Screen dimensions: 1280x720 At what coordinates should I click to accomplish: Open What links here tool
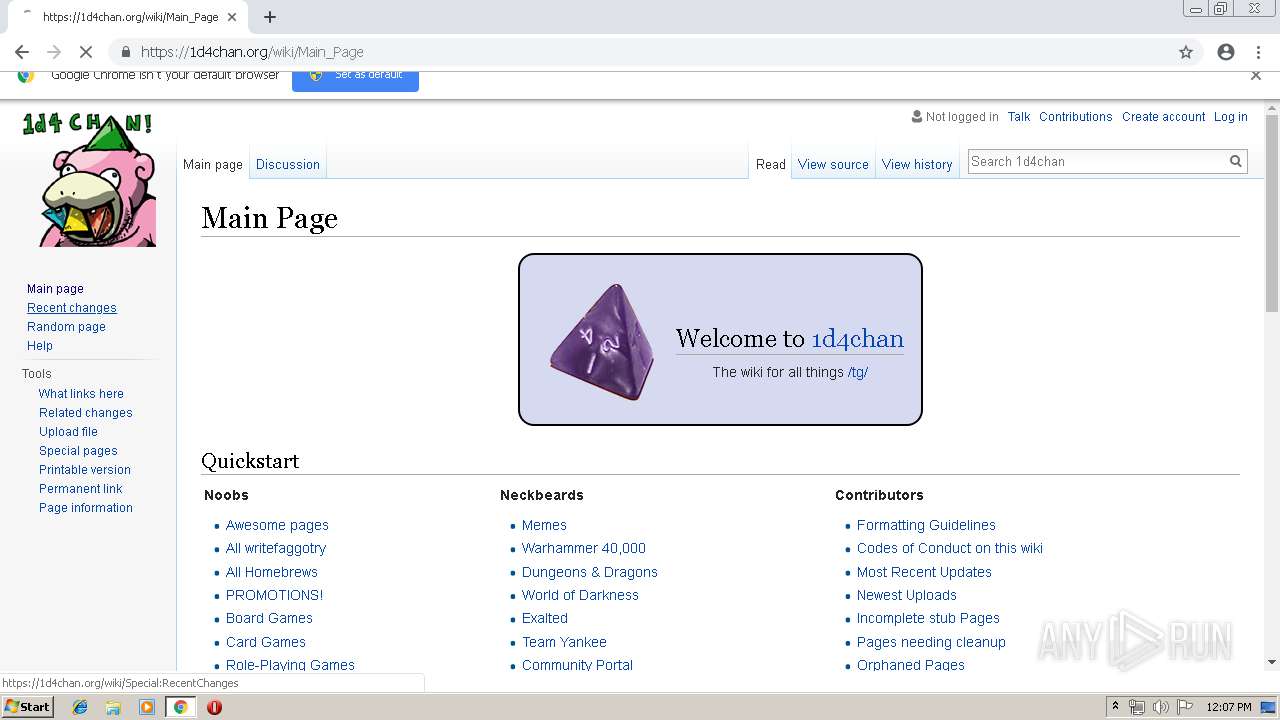81,394
